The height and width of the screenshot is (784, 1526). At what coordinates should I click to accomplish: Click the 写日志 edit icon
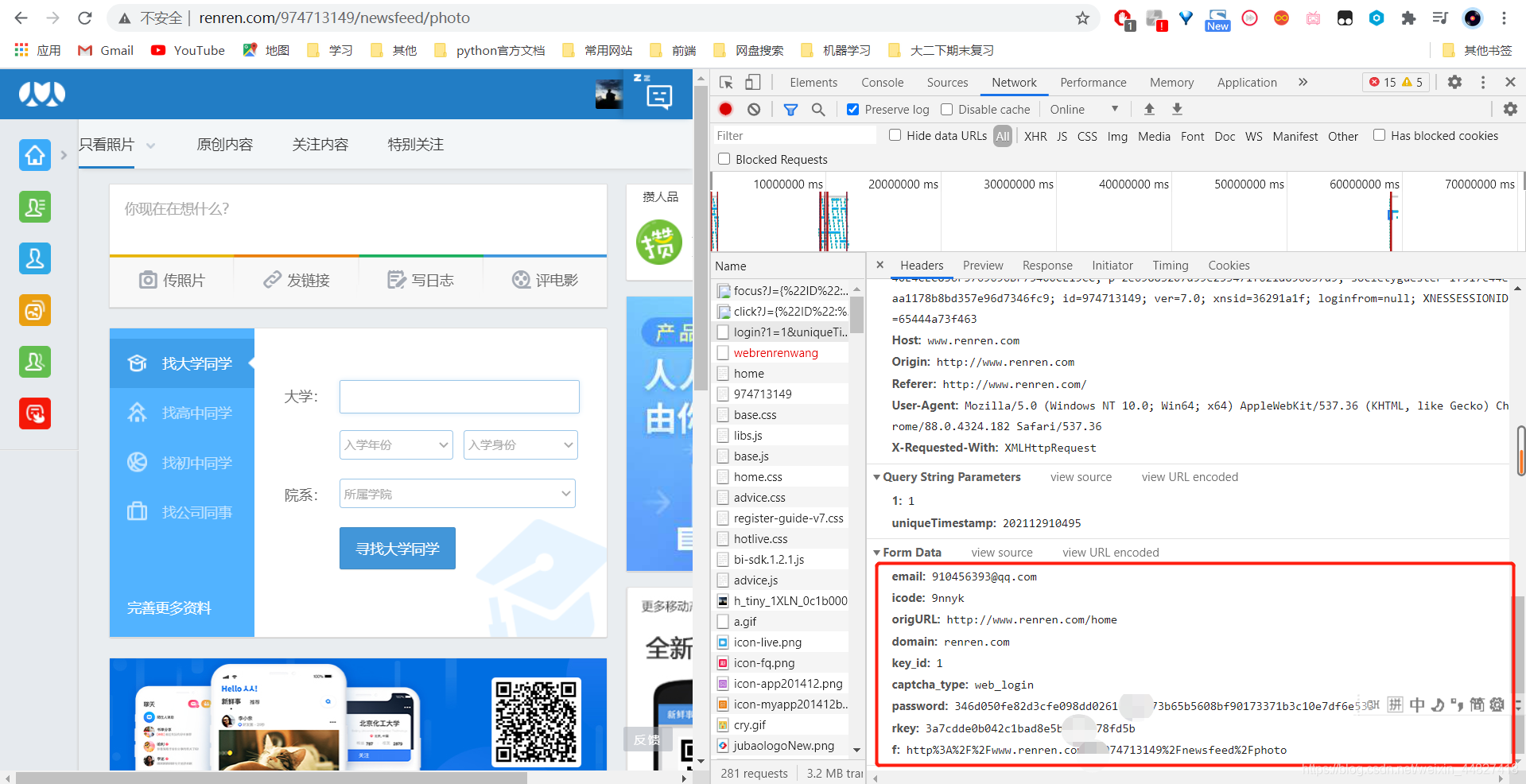tap(396, 280)
